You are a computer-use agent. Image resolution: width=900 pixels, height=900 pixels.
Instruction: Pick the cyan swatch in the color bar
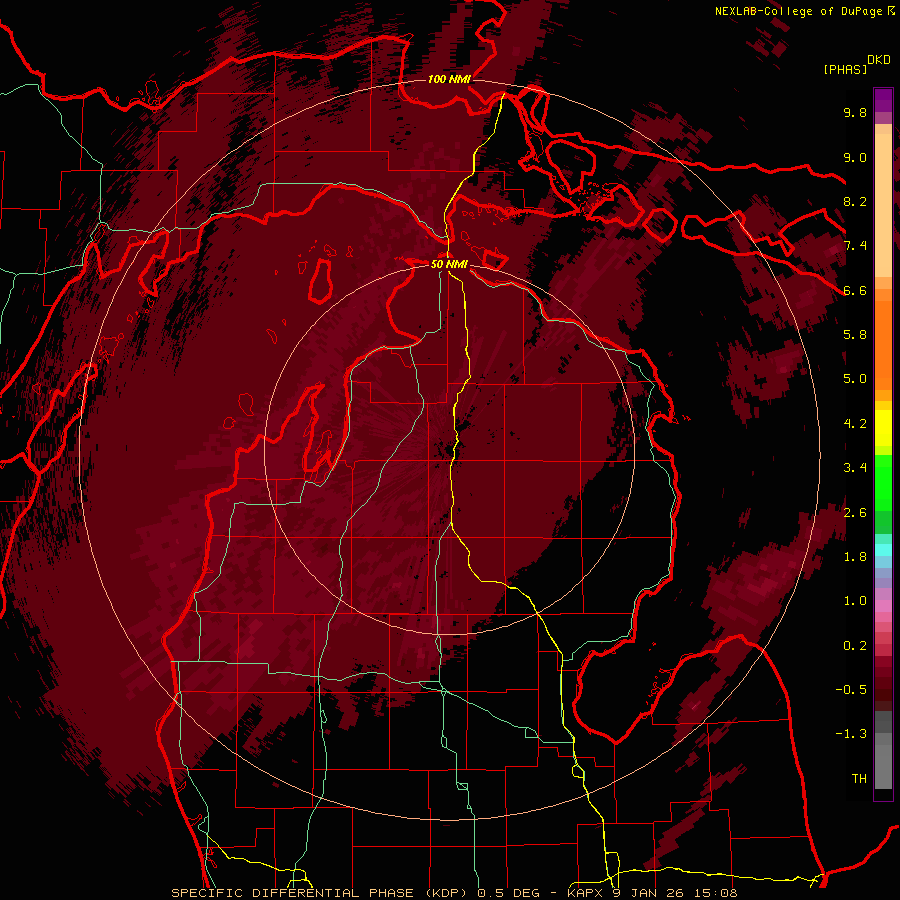883,550
